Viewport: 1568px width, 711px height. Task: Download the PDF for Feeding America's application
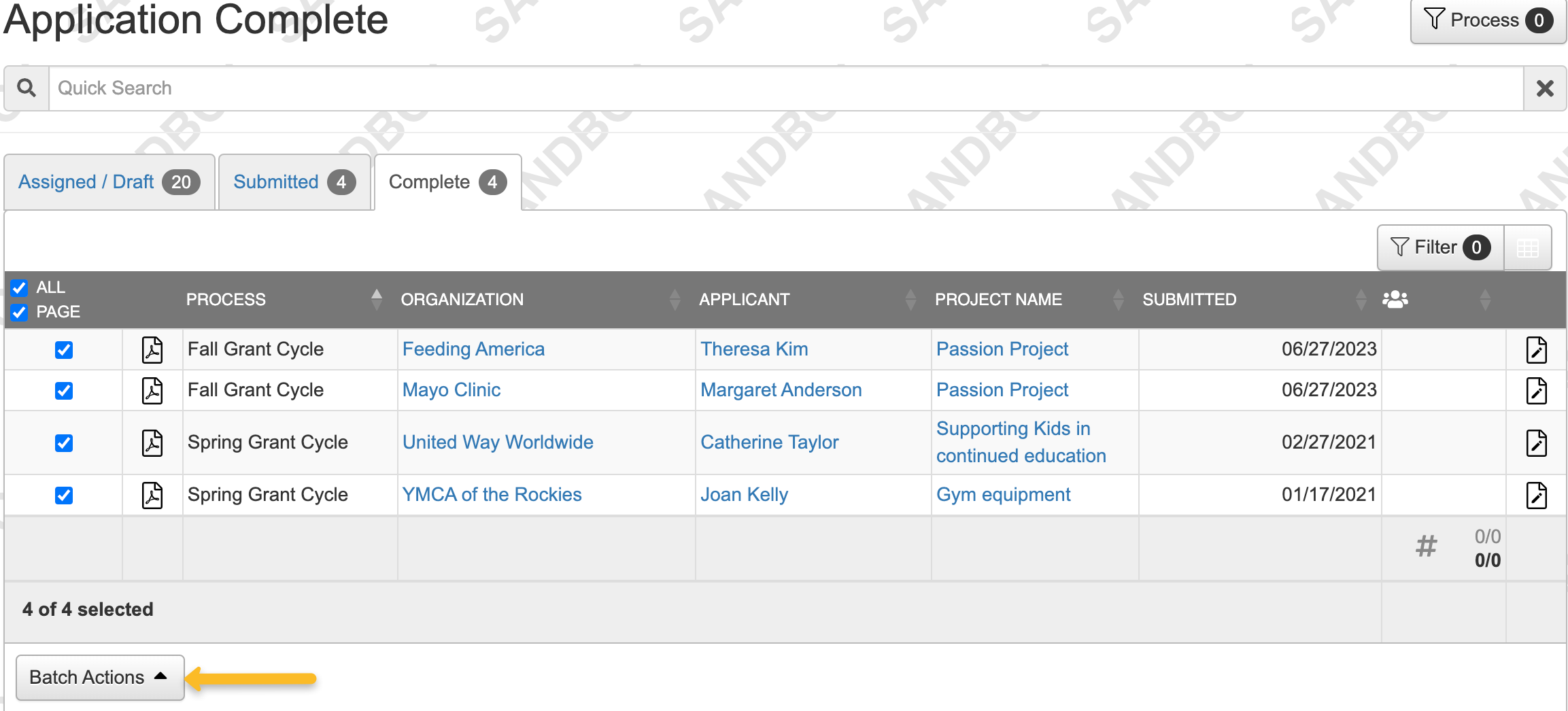pos(152,349)
